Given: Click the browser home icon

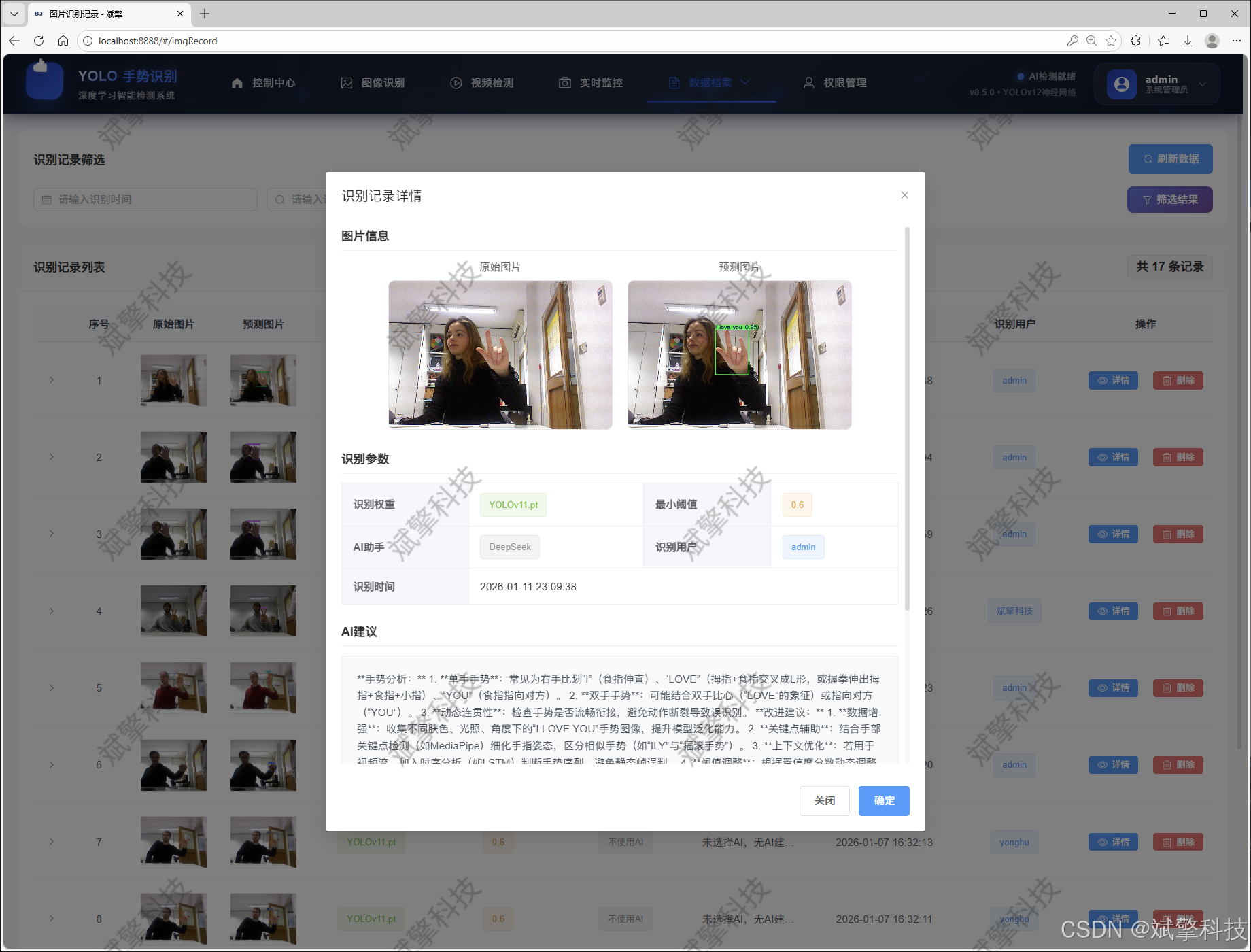Looking at the screenshot, I should point(63,41).
